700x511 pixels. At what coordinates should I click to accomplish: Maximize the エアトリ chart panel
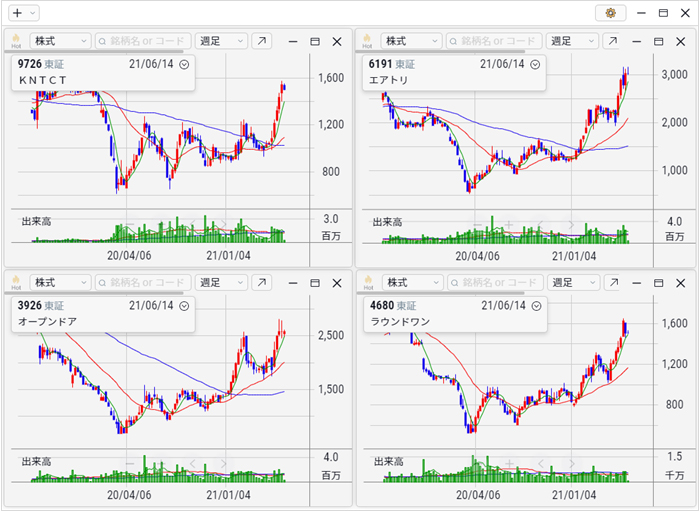pos(658,42)
